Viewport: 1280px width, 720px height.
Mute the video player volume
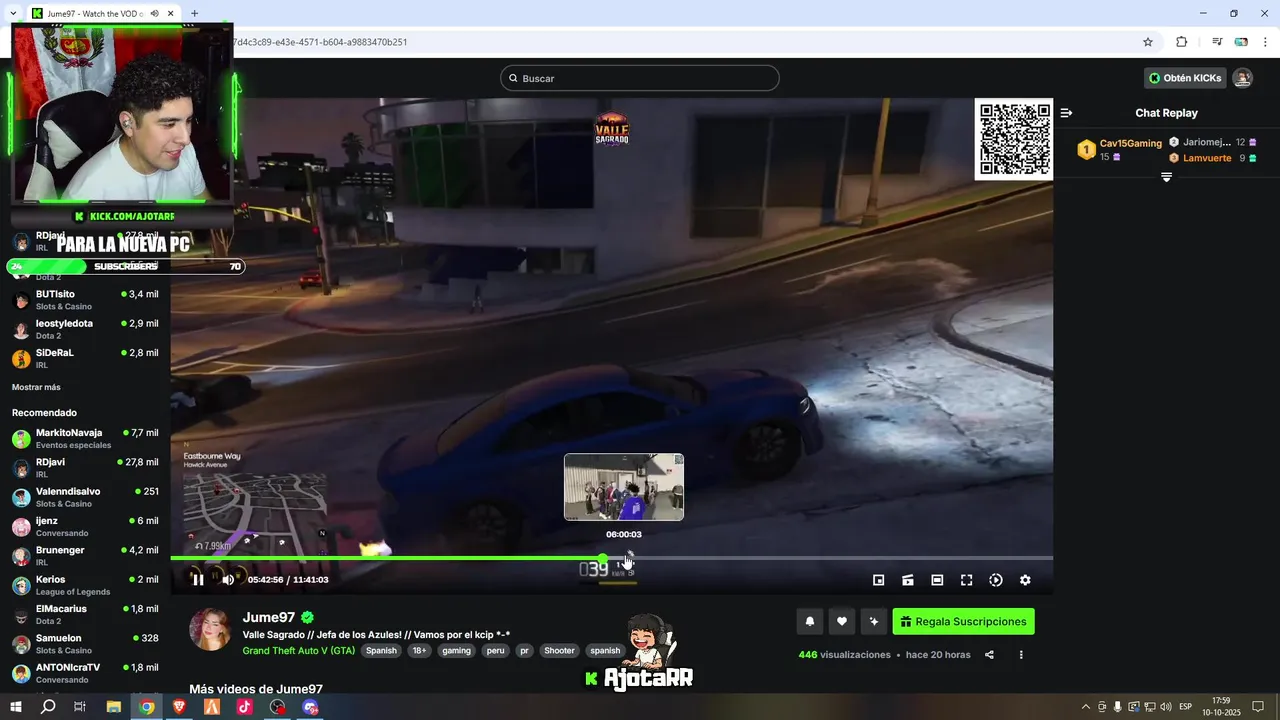[x=228, y=580]
